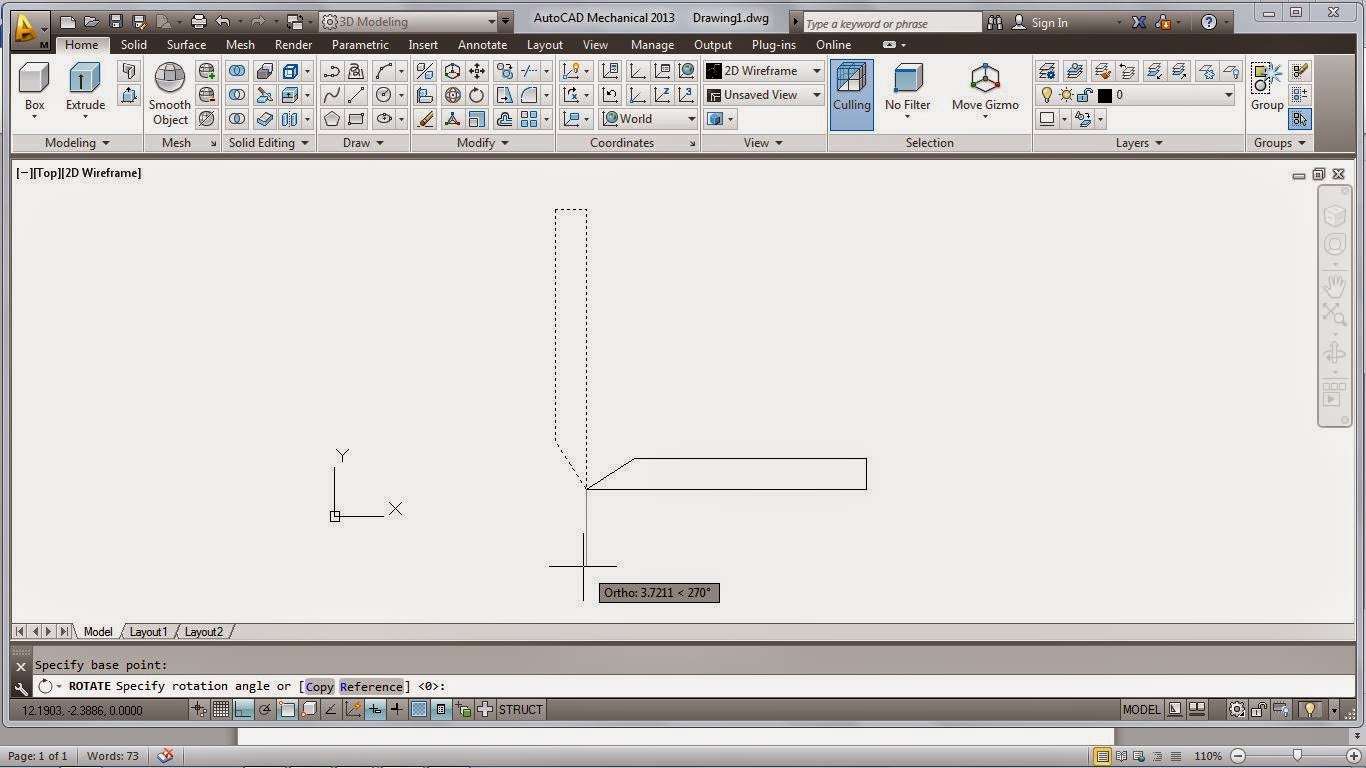The image size is (1366, 768).
Task: Click the Autodesk Exchange X icon
Action: 1139,21
